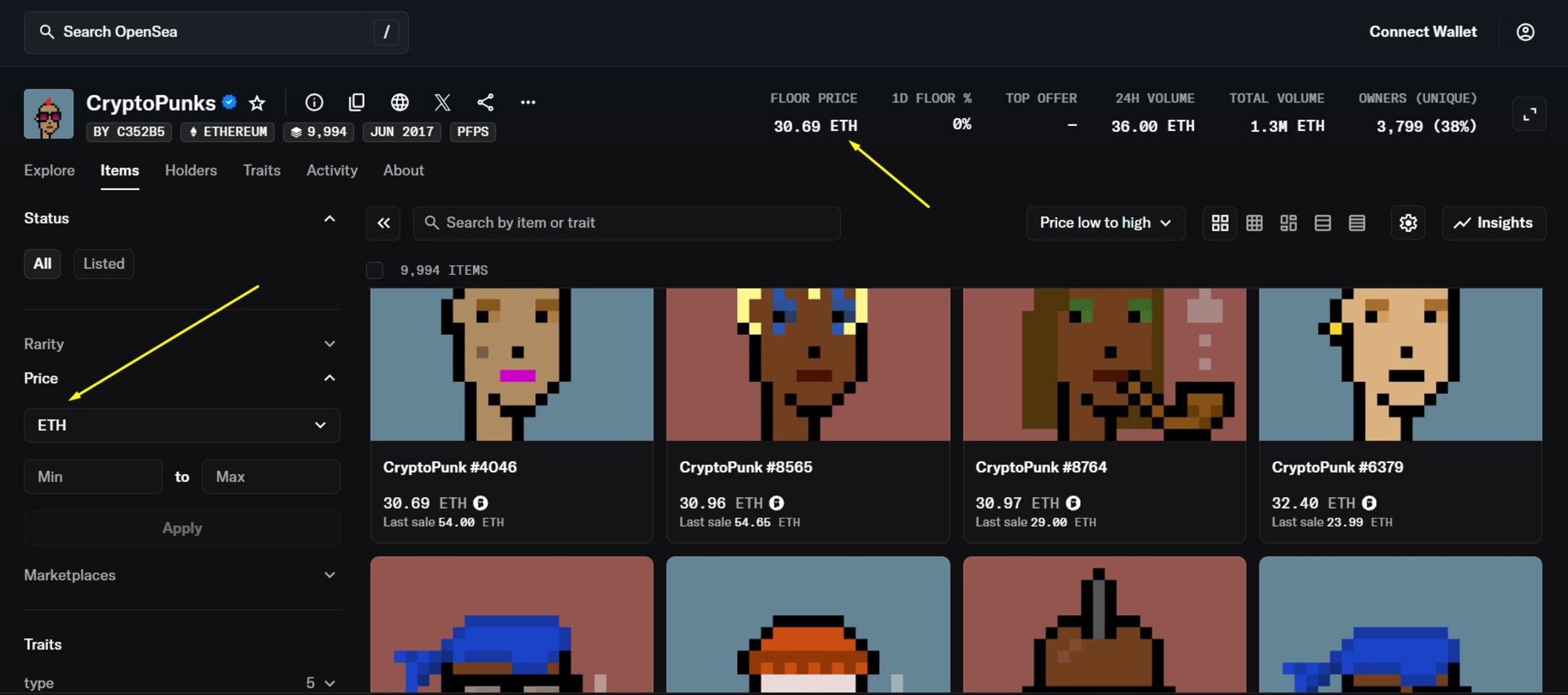Click the copy contract address icon
This screenshot has width=1568, height=695.
[x=356, y=102]
